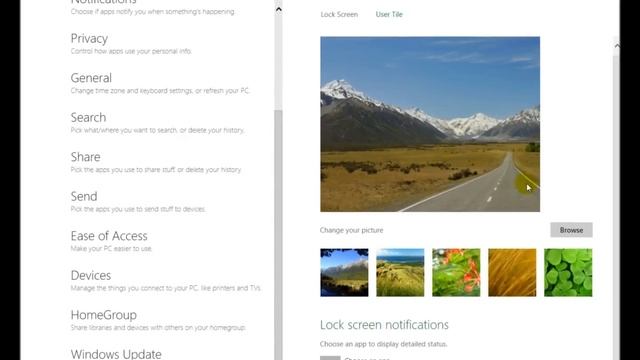The image size is (640, 360).
Task: Click the categories list scroll up arrow
Action: point(278,9)
